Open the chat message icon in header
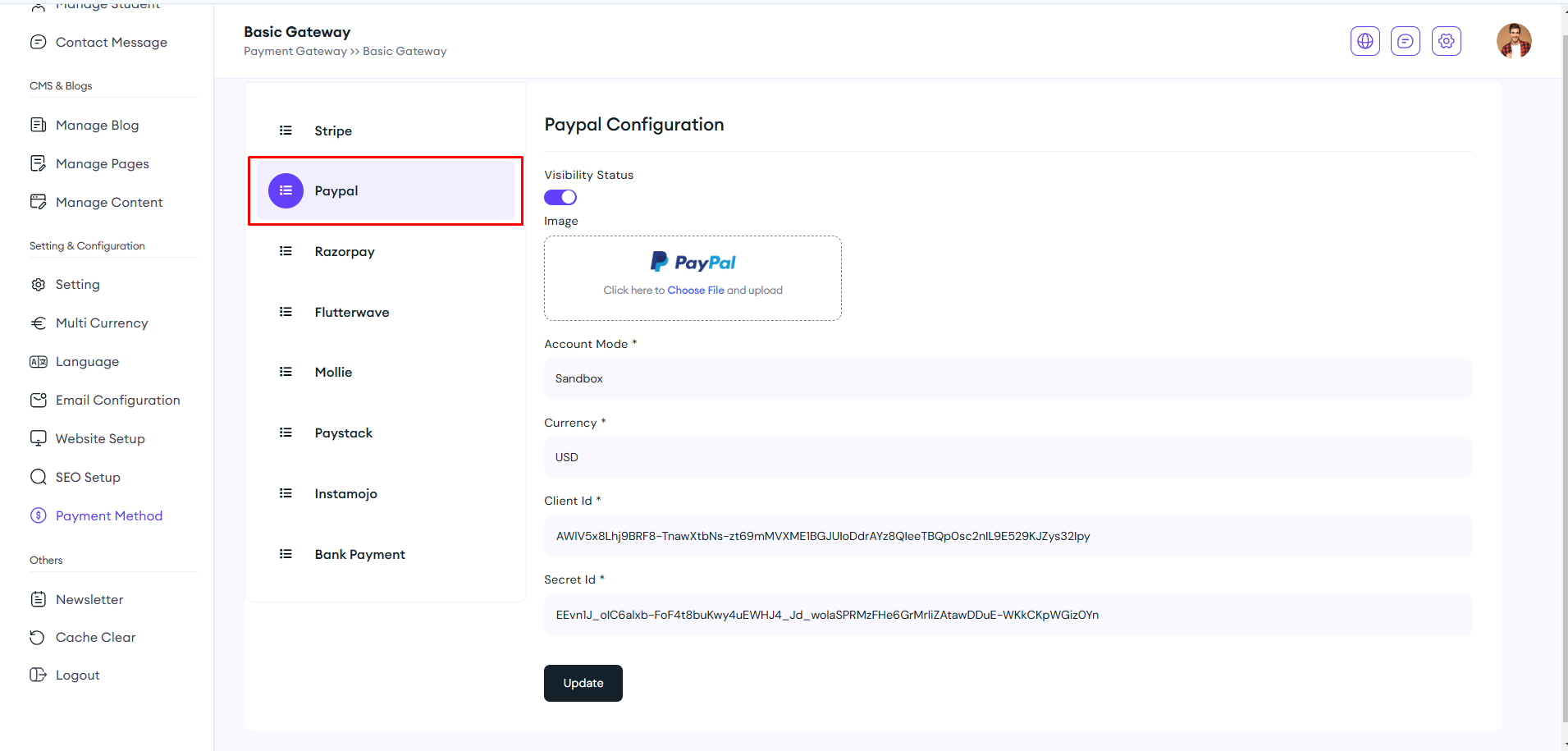This screenshot has width=1568, height=751. tap(1405, 41)
